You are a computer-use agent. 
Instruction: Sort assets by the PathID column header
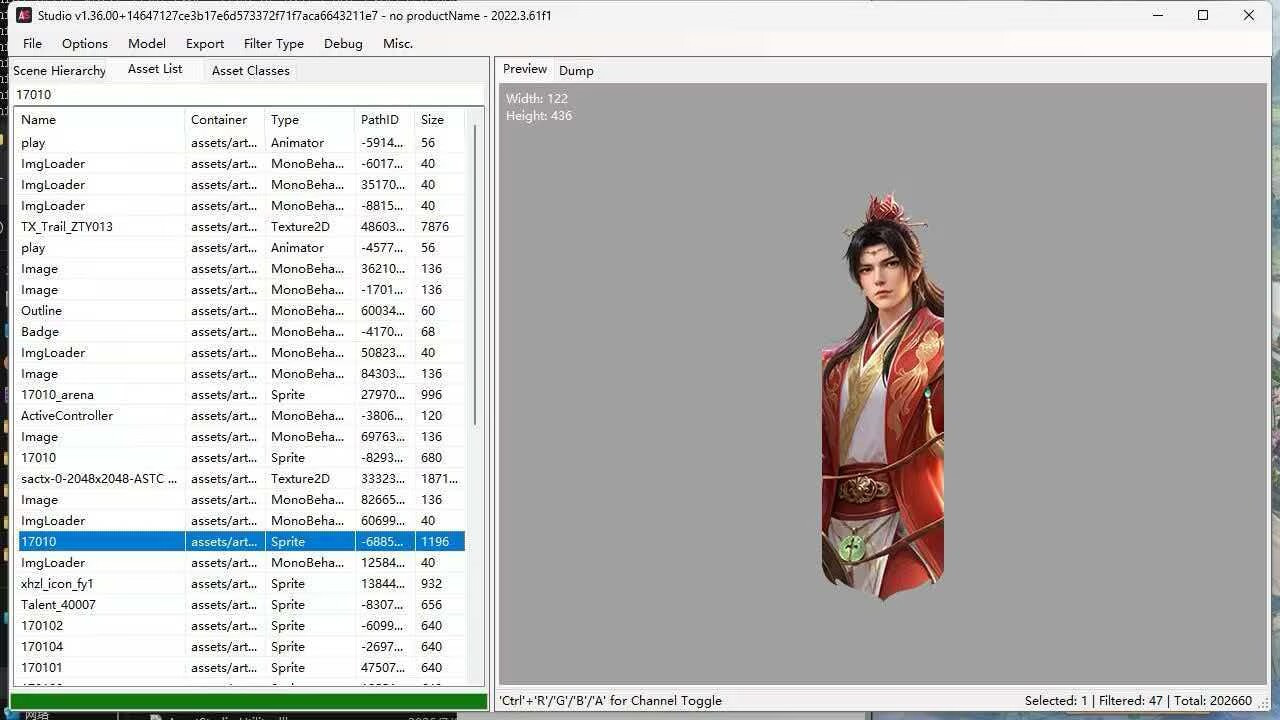pyautogui.click(x=385, y=119)
